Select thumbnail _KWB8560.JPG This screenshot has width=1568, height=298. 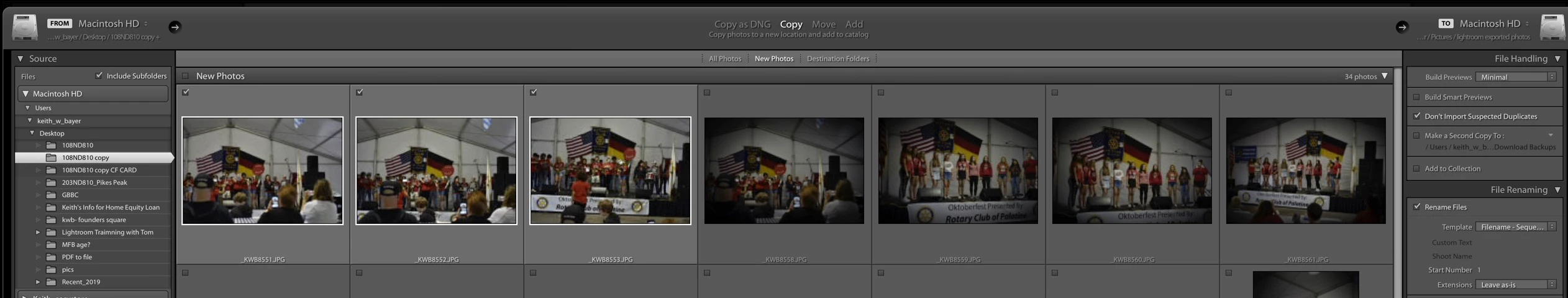coord(1132,170)
